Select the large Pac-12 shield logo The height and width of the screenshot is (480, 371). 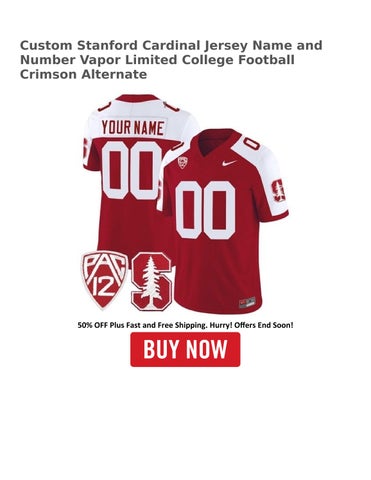pos(104,279)
